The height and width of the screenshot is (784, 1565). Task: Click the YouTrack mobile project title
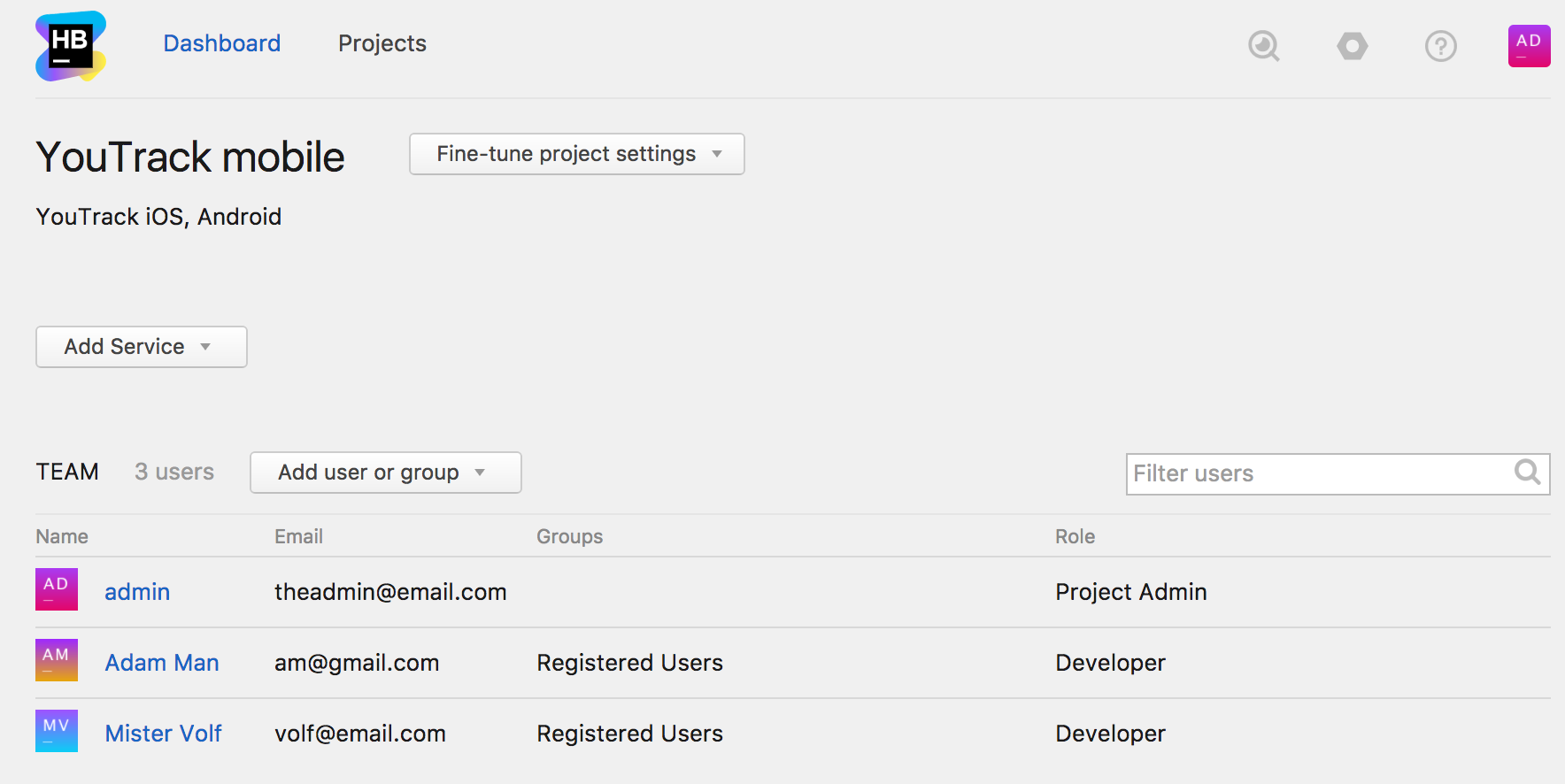[x=190, y=158]
